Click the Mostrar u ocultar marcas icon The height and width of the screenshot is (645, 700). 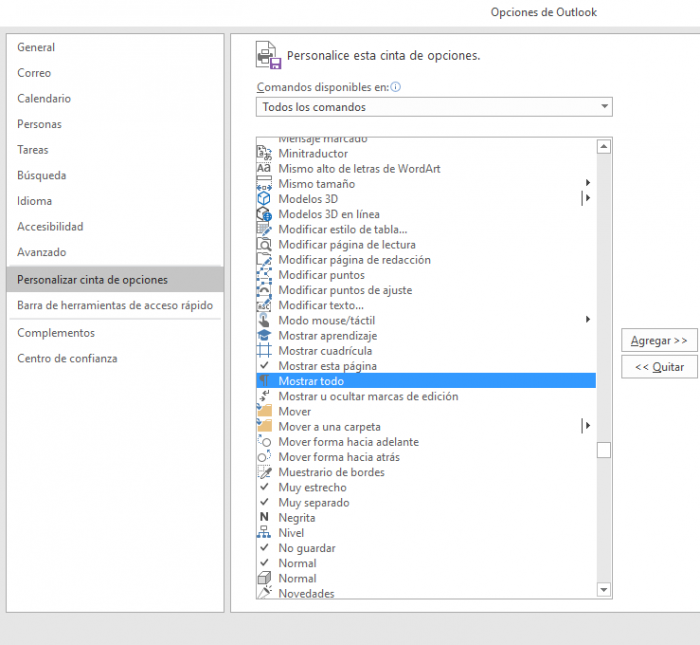coord(264,396)
